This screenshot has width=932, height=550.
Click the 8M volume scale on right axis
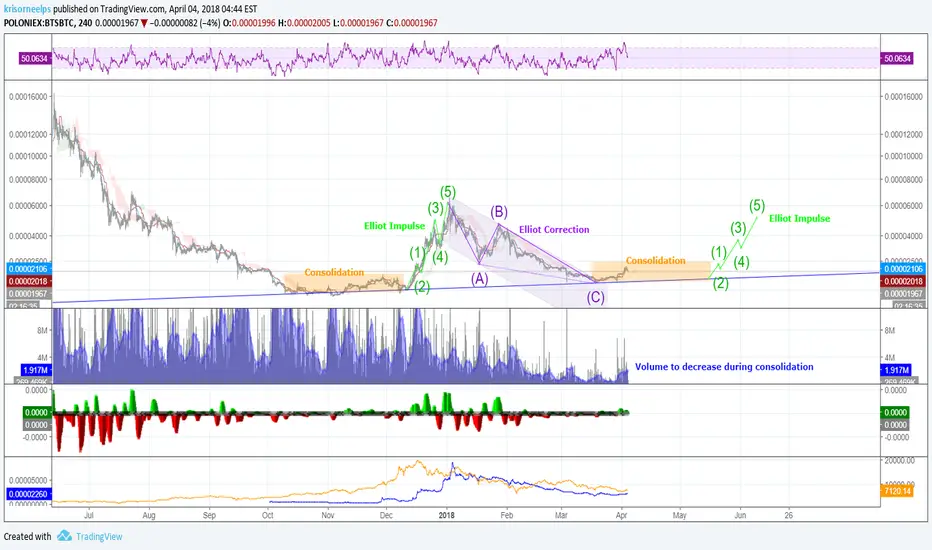[x=889, y=331]
